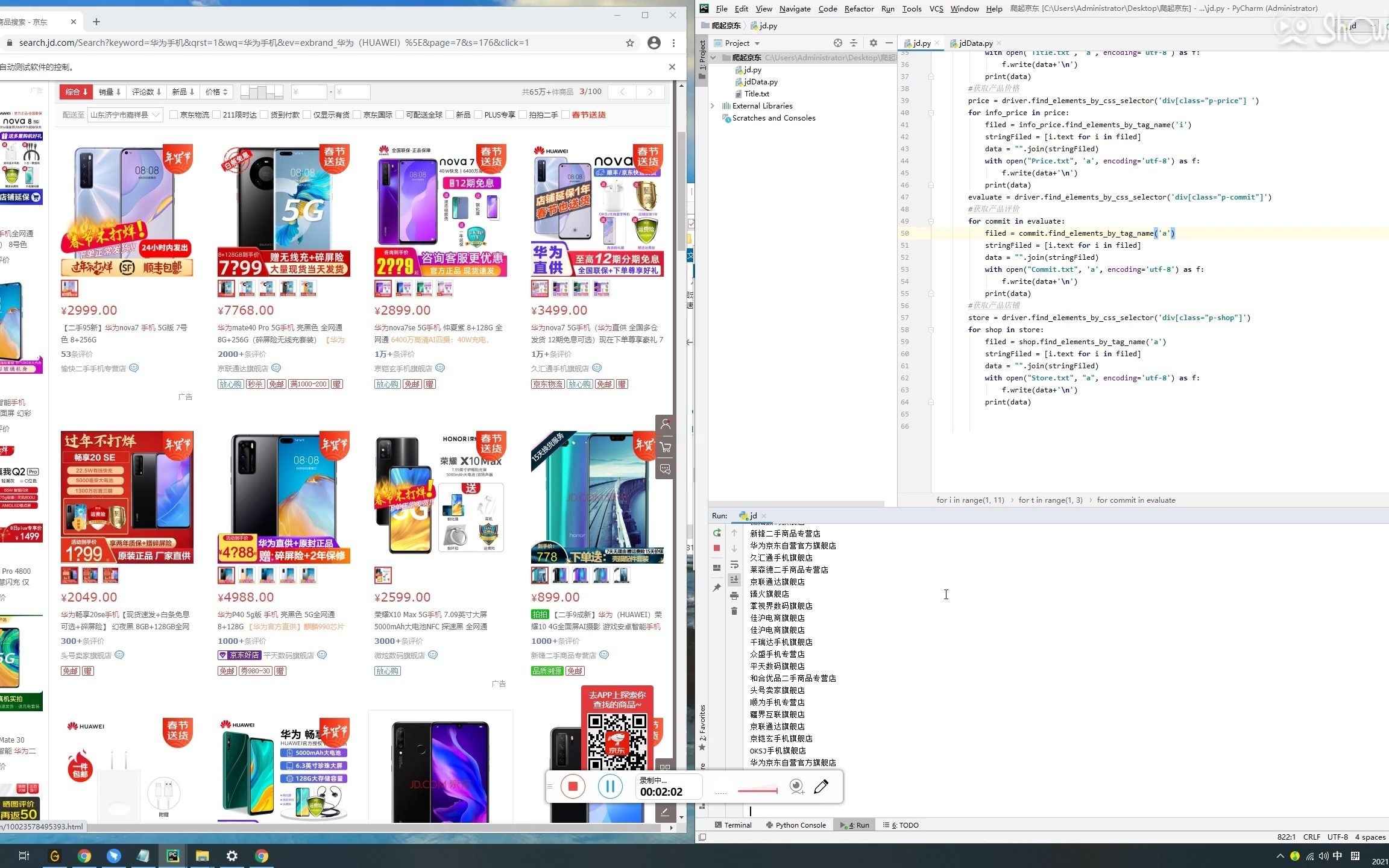Click the minimum price input field
This screenshot has height=868, width=1389.
point(309,92)
